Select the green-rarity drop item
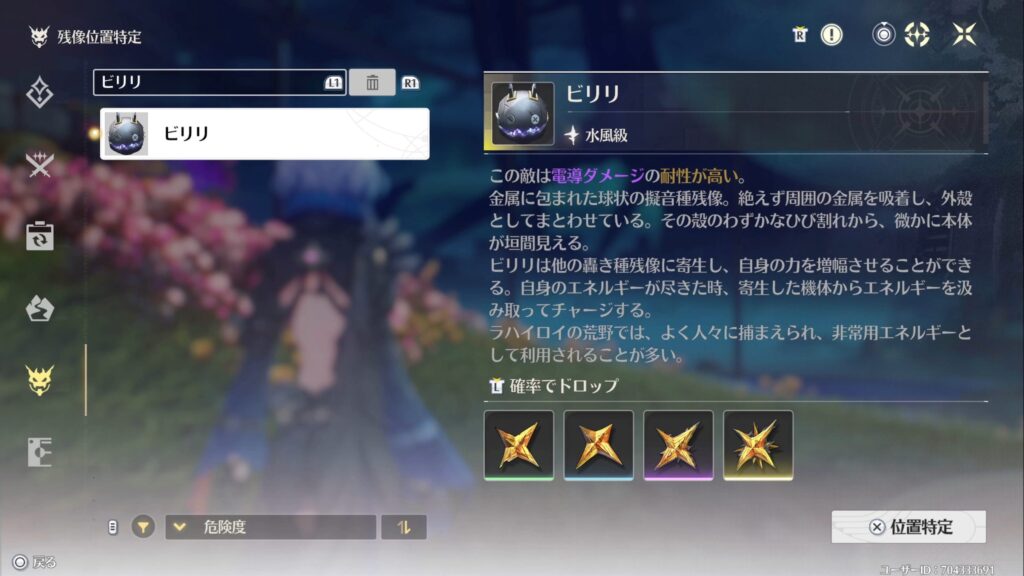Viewport: 1024px width, 576px height. coord(519,445)
